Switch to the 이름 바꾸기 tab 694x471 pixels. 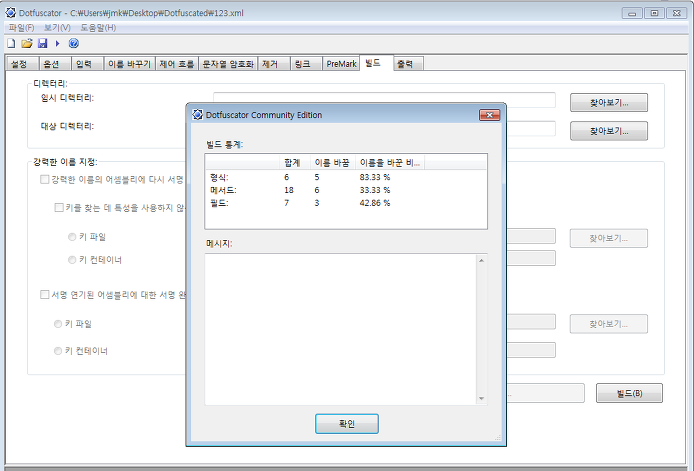(x=129, y=64)
